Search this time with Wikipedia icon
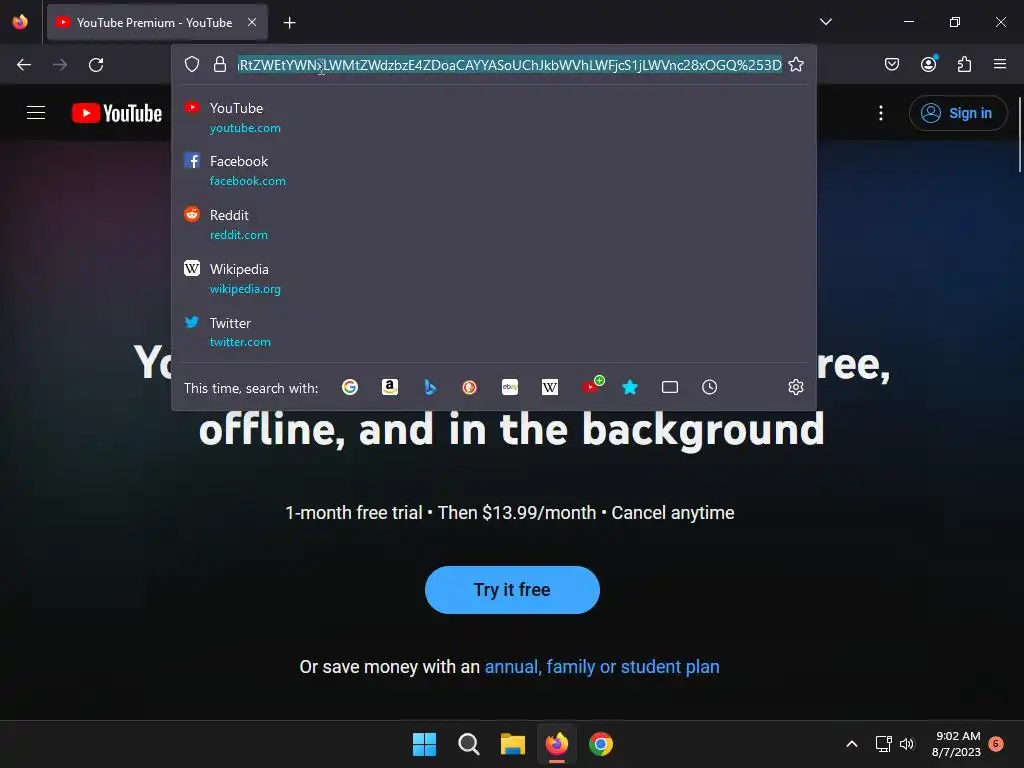The width and height of the screenshot is (1024, 768). [550, 387]
